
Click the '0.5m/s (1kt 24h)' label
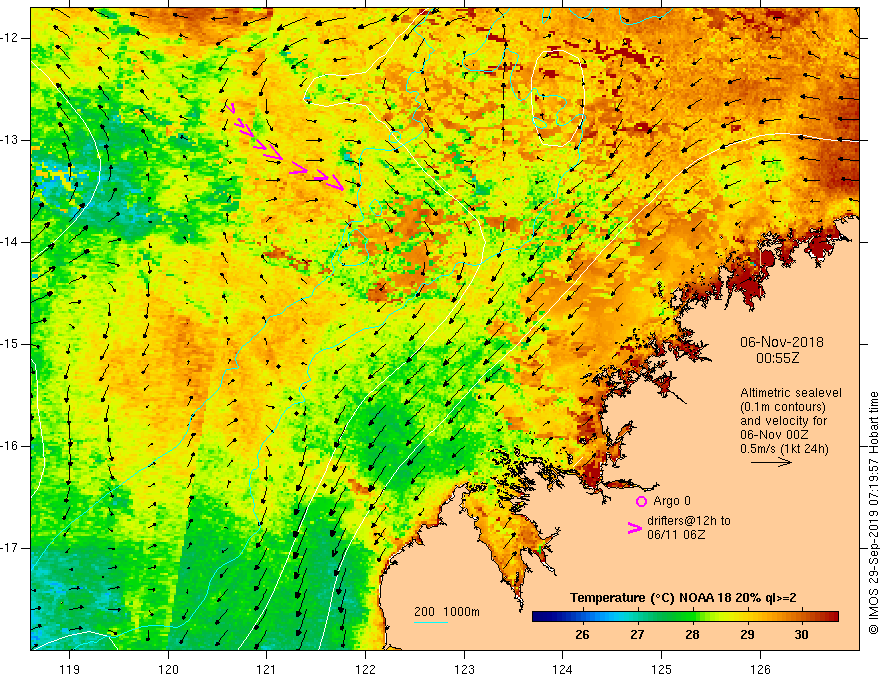[x=784, y=449]
